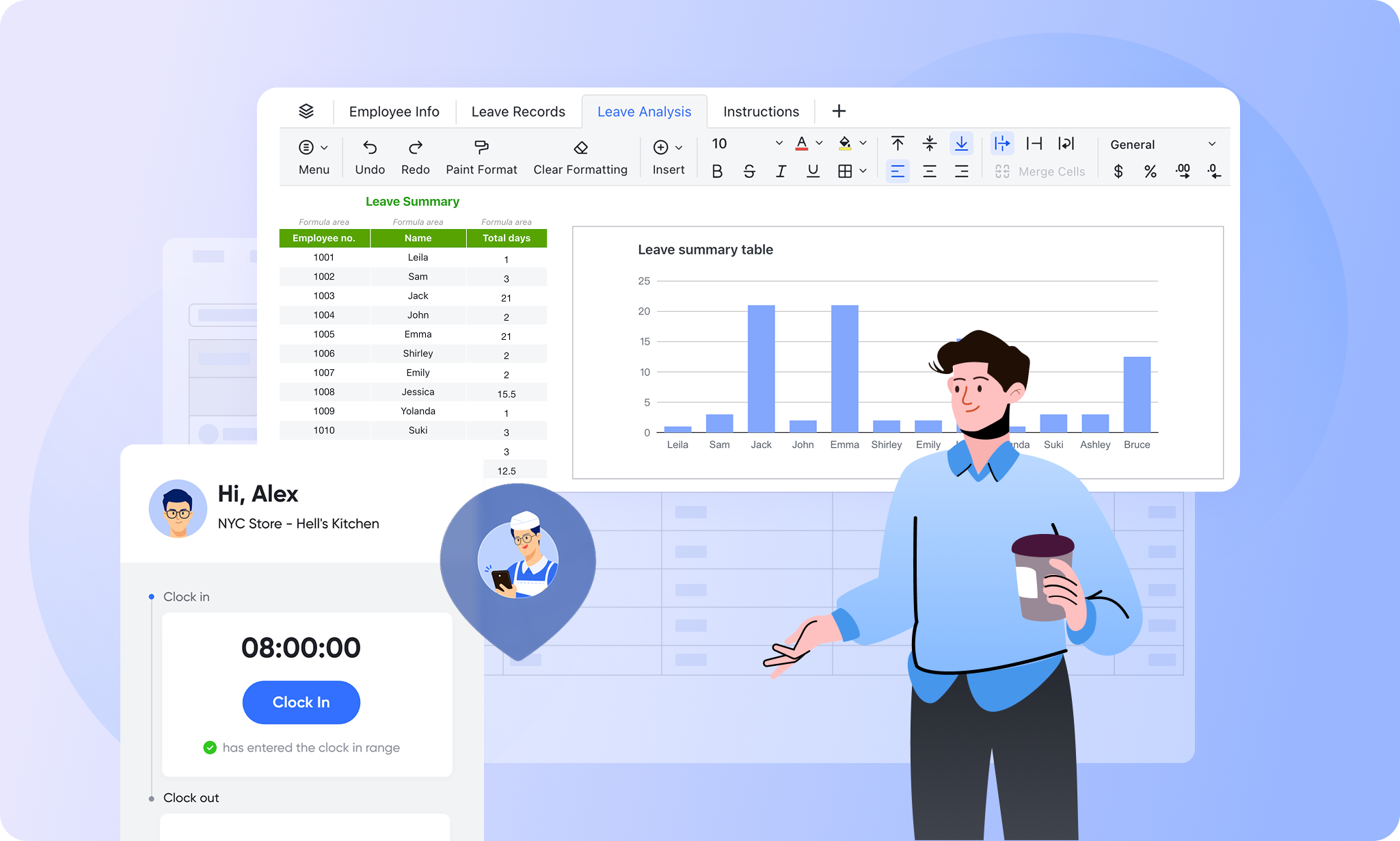
Task: Toggle italic formatting
Action: pos(781,171)
